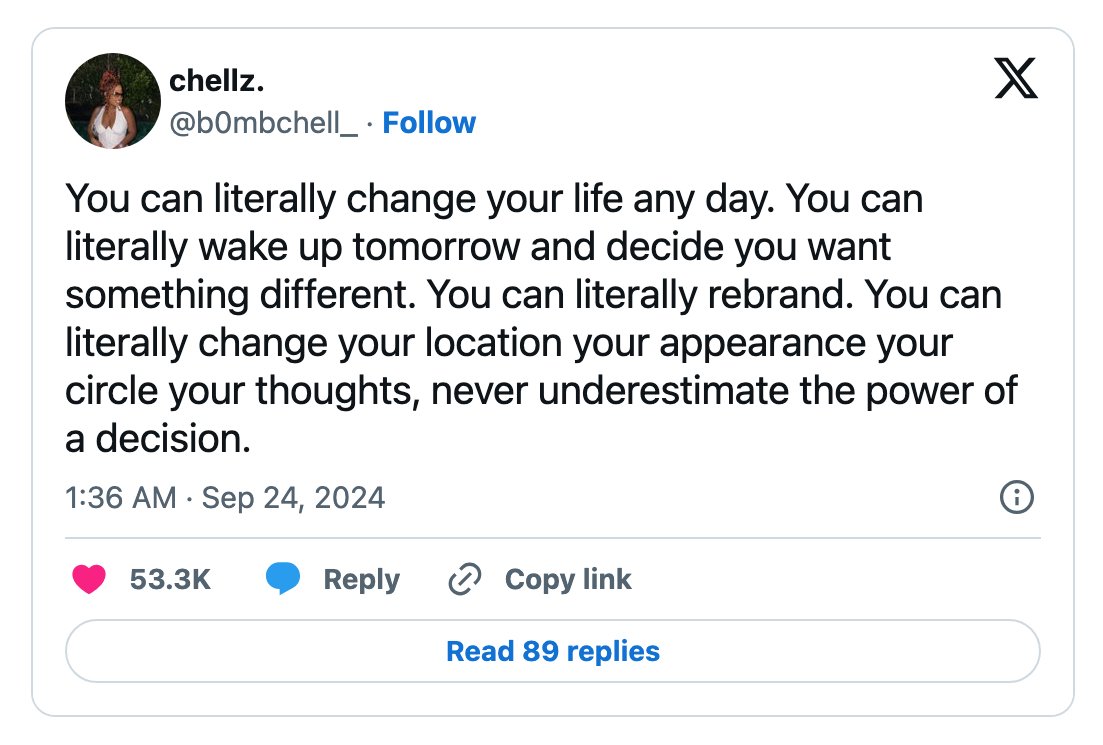Click the tweet's first line of text

pos(494,199)
